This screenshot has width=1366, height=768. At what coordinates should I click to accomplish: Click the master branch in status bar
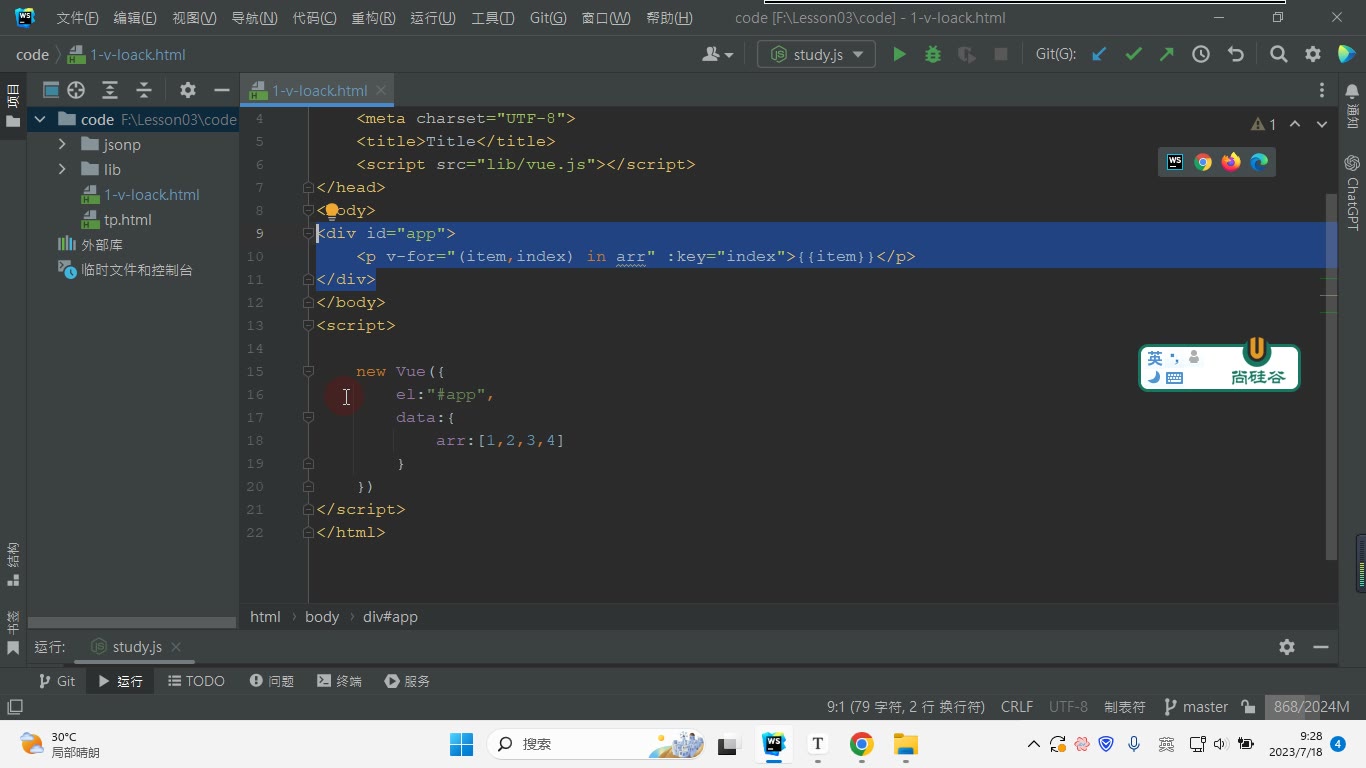(x=1196, y=707)
